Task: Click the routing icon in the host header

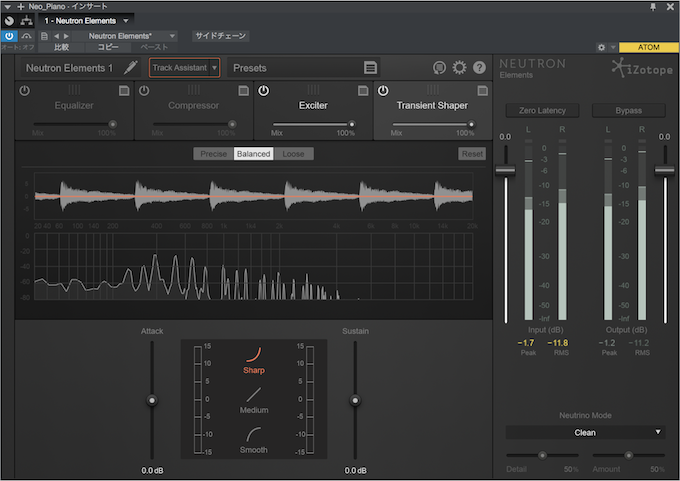Action: coord(26,20)
